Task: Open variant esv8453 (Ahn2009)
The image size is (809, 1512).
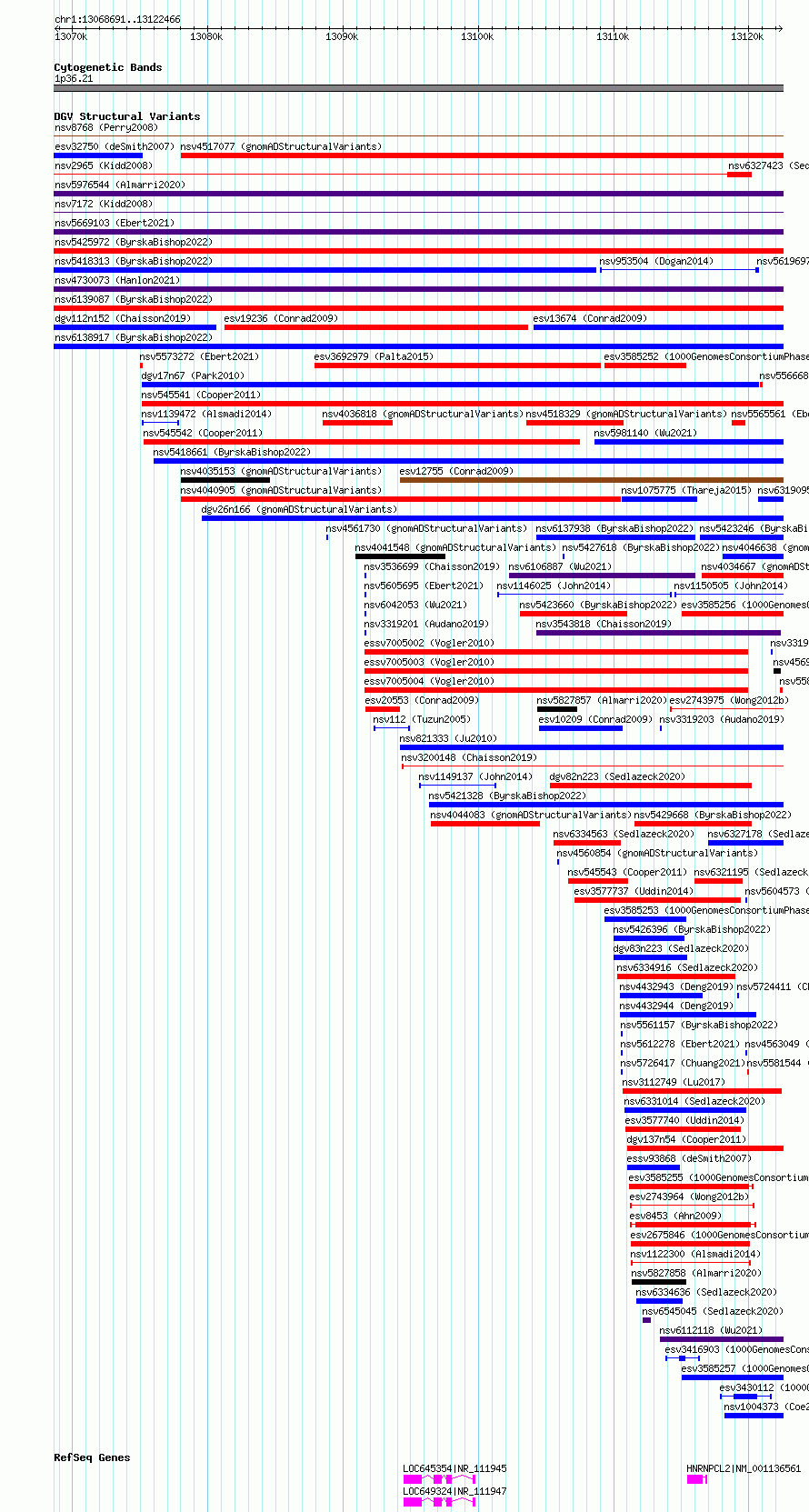Action: (x=675, y=1216)
